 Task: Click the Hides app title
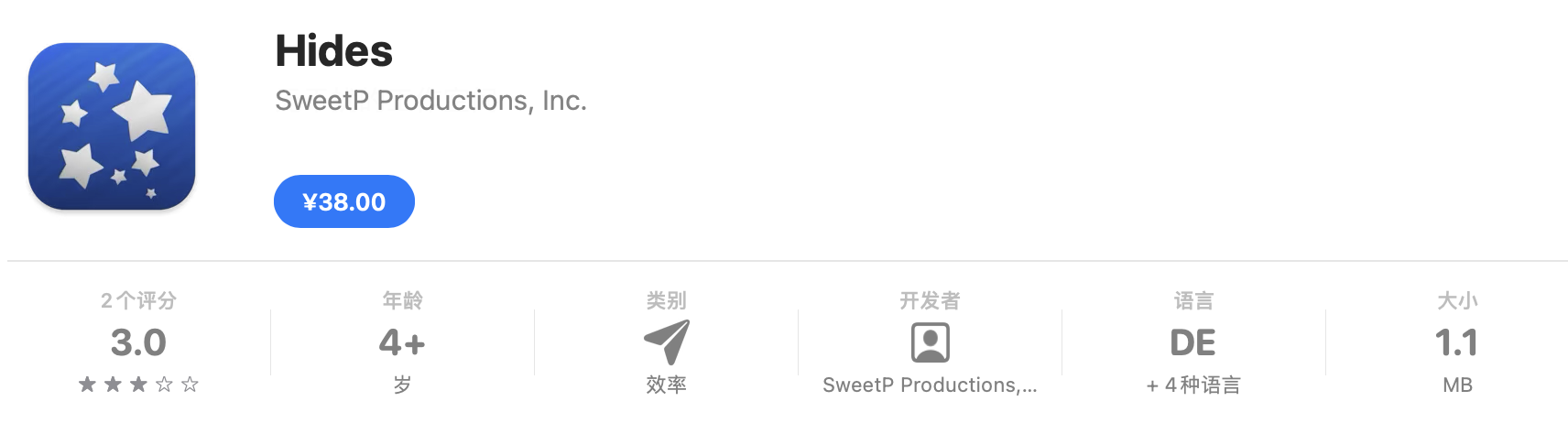click(x=333, y=51)
